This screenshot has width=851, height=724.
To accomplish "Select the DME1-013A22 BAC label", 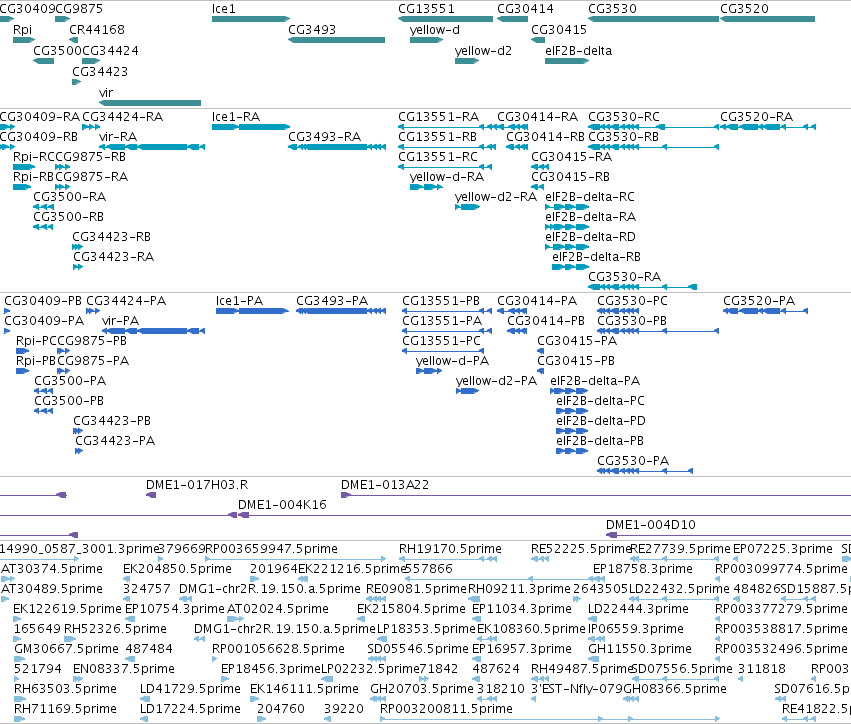I will (385, 485).
